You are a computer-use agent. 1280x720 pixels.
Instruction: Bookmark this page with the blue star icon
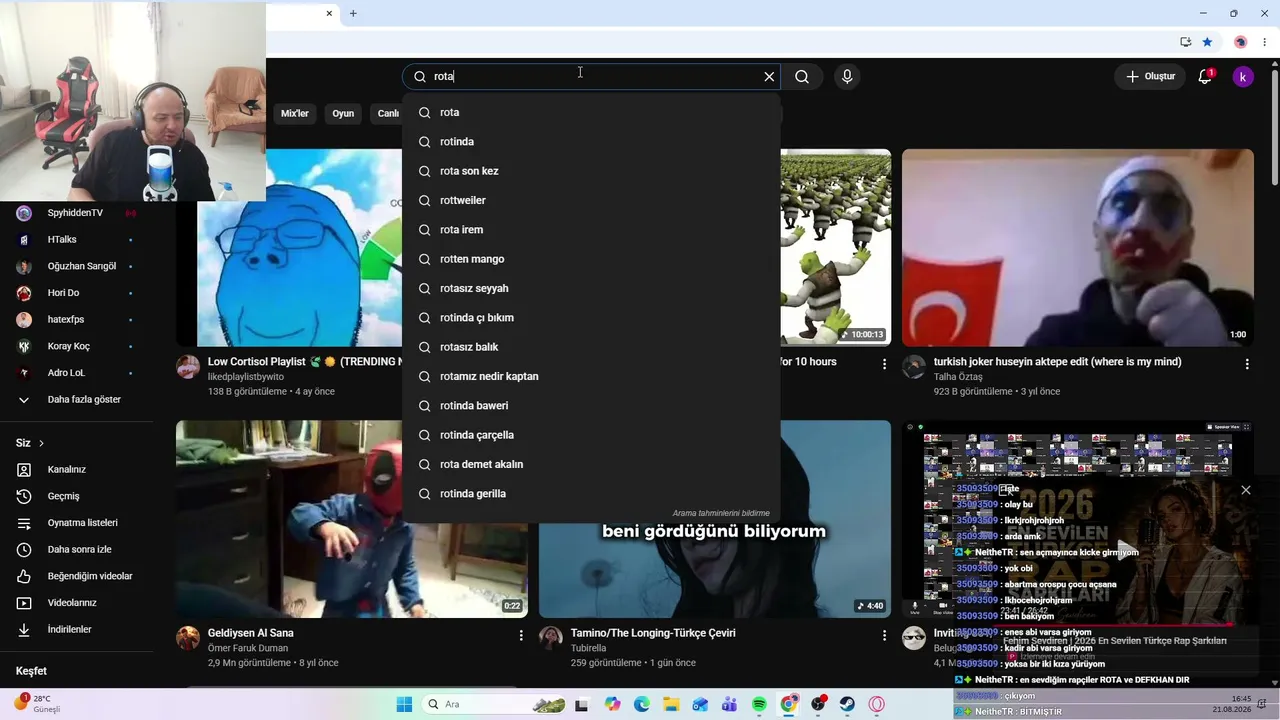[1207, 42]
